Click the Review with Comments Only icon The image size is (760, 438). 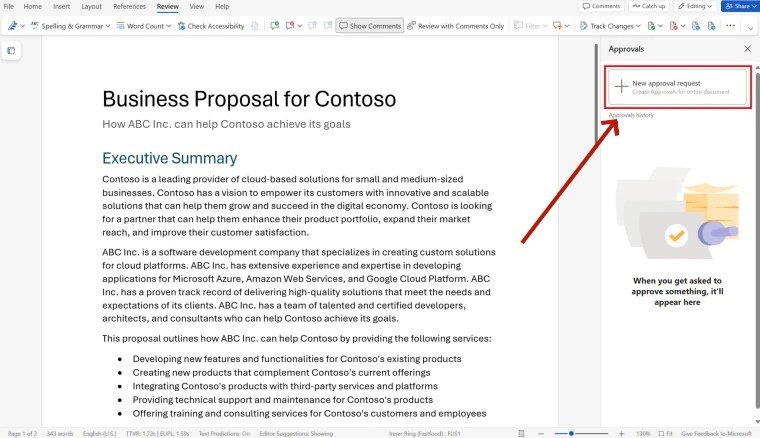pyautogui.click(x=455, y=26)
